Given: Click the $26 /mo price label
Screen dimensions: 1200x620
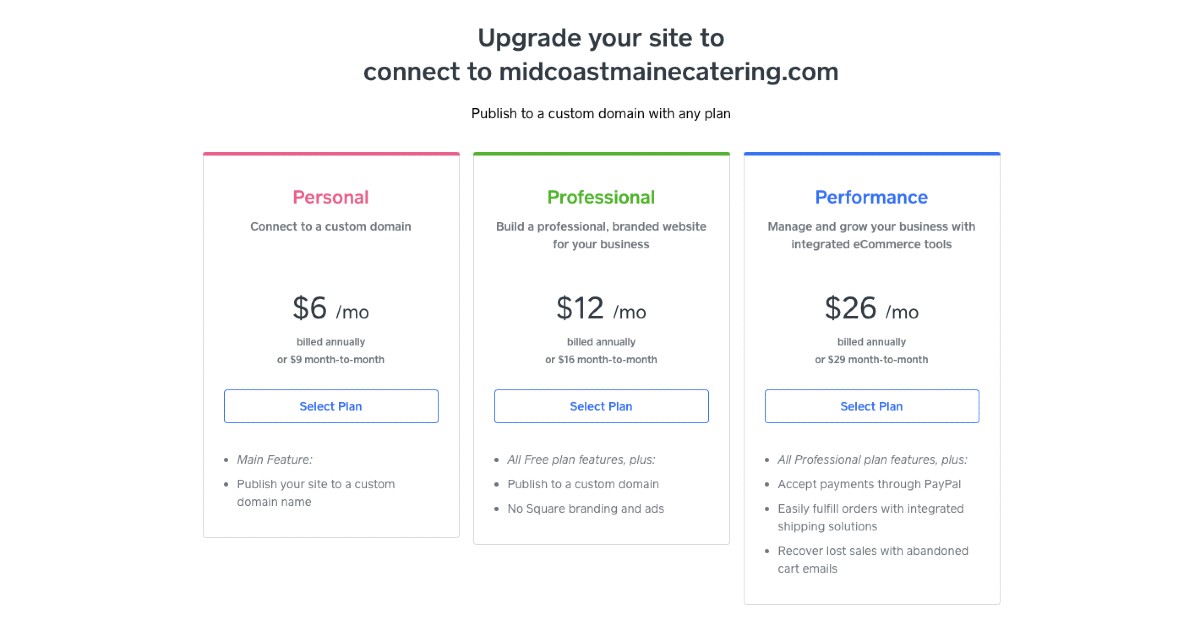Looking at the screenshot, I should pyautogui.click(x=871, y=310).
